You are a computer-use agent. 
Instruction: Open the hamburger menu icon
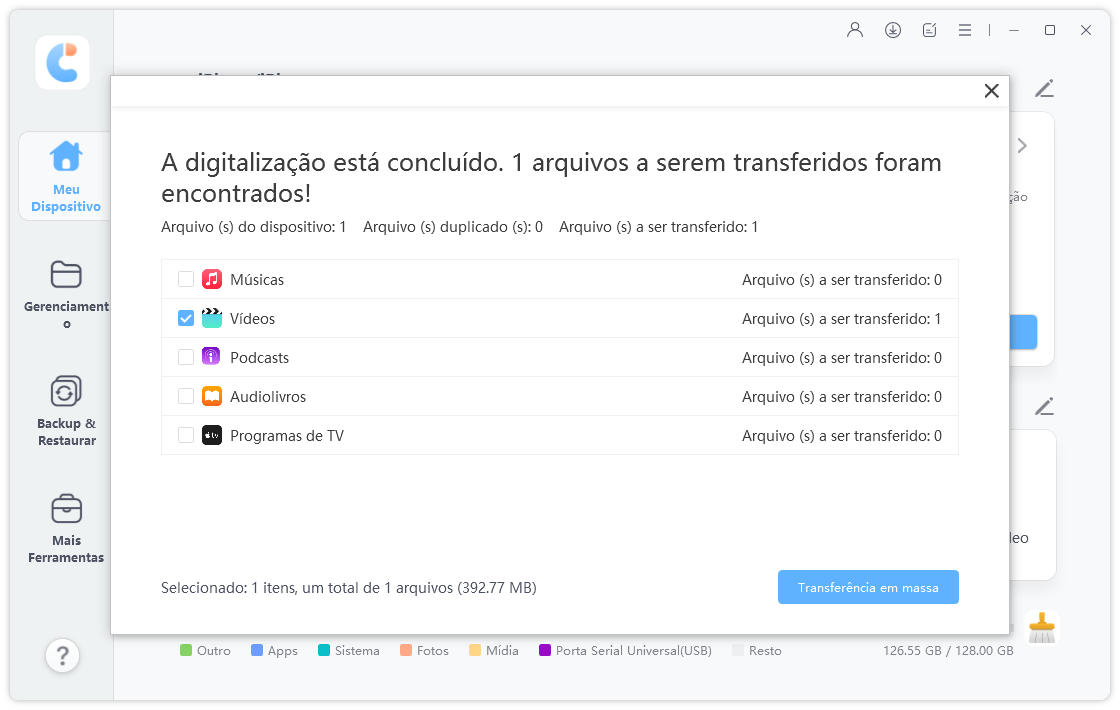pyautogui.click(x=964, y=30)
